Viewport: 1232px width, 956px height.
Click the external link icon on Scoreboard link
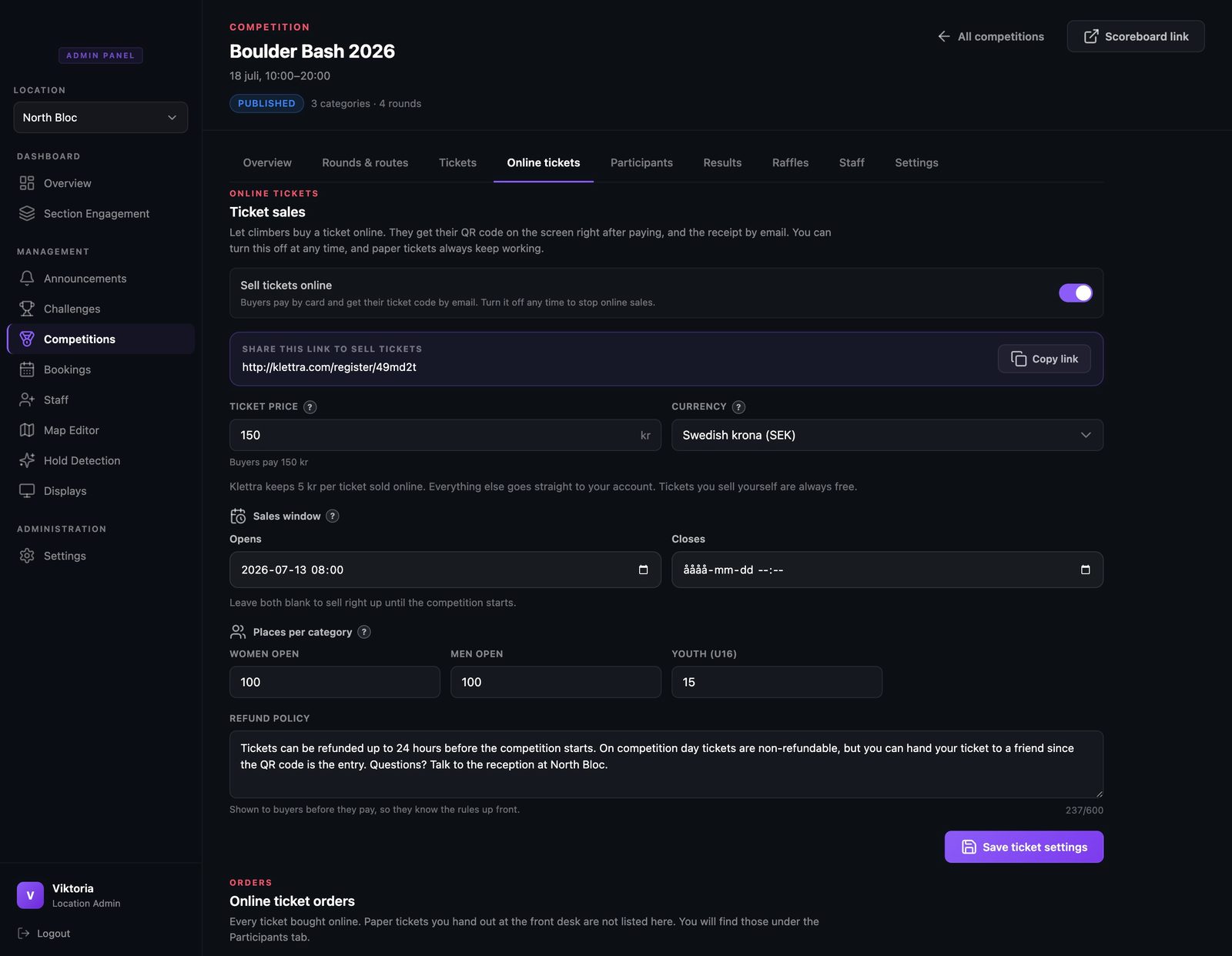pyautogui.click(x=1091, y=36)
